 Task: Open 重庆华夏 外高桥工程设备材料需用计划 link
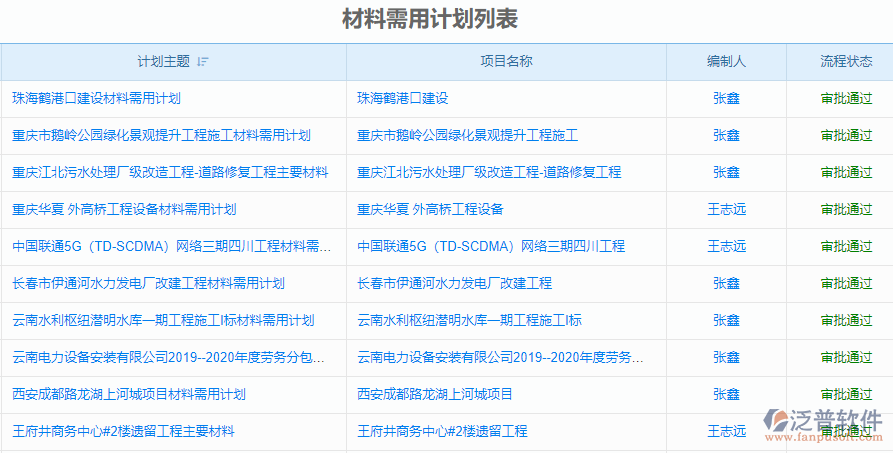[x=124, y=209]
